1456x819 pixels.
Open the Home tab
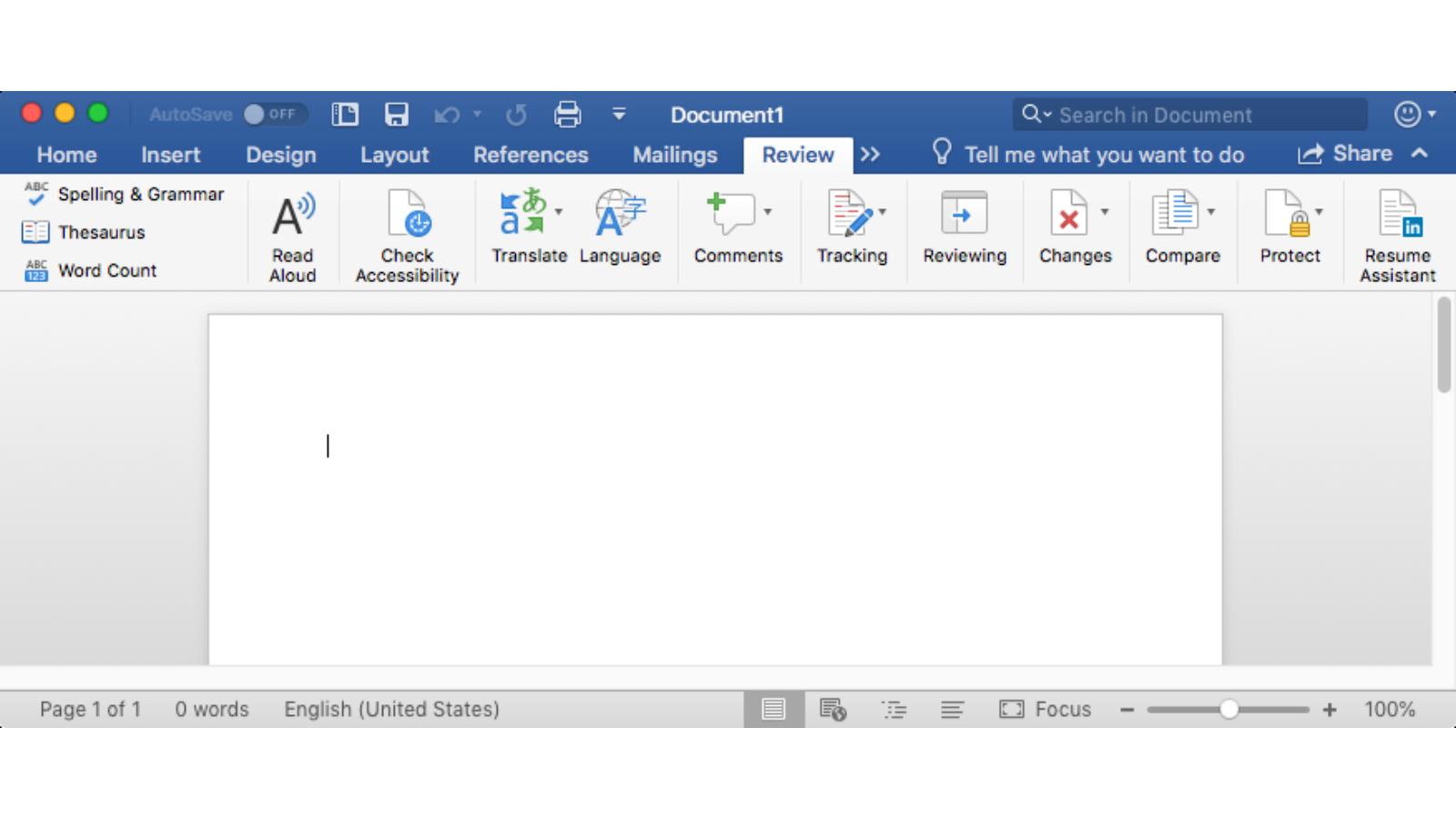[x=66, y=155]
